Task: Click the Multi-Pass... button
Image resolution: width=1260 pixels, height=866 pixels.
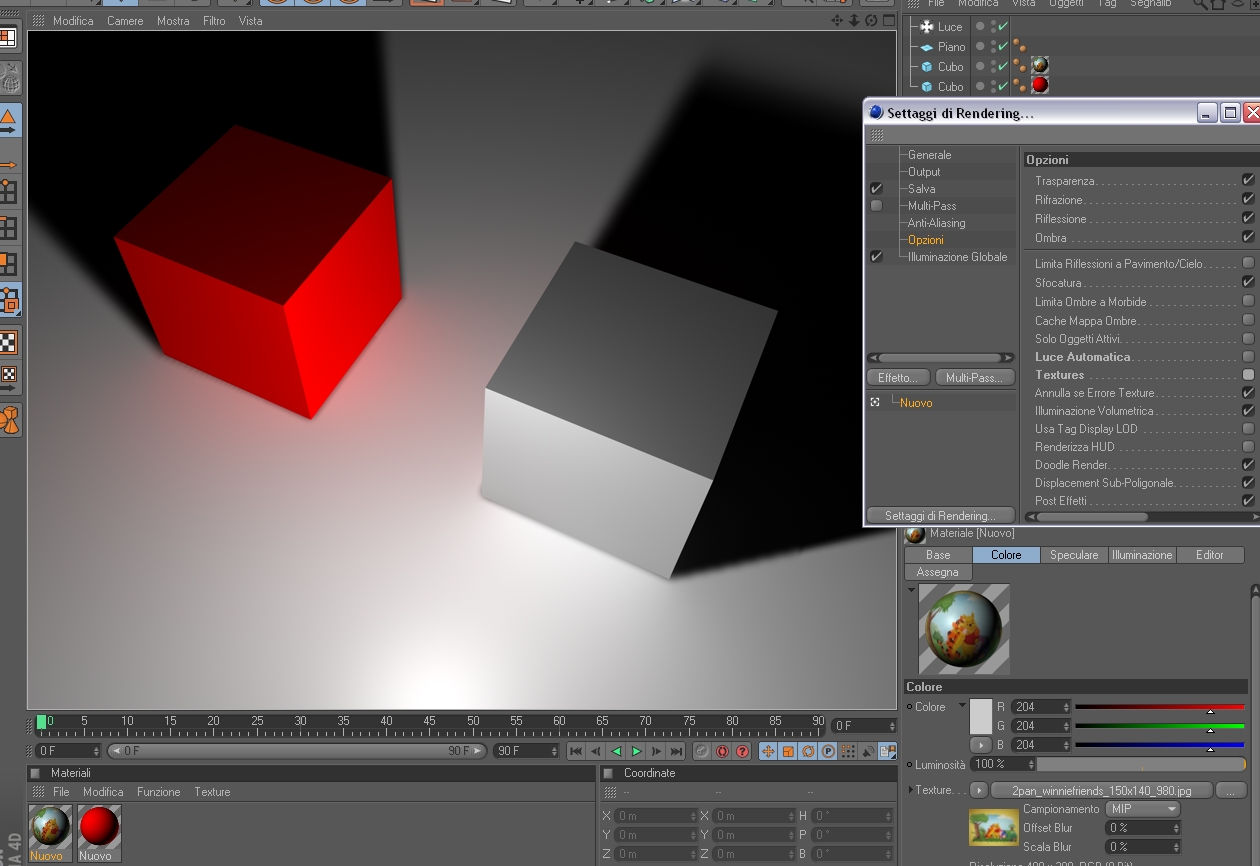Action: click(974, 378)
